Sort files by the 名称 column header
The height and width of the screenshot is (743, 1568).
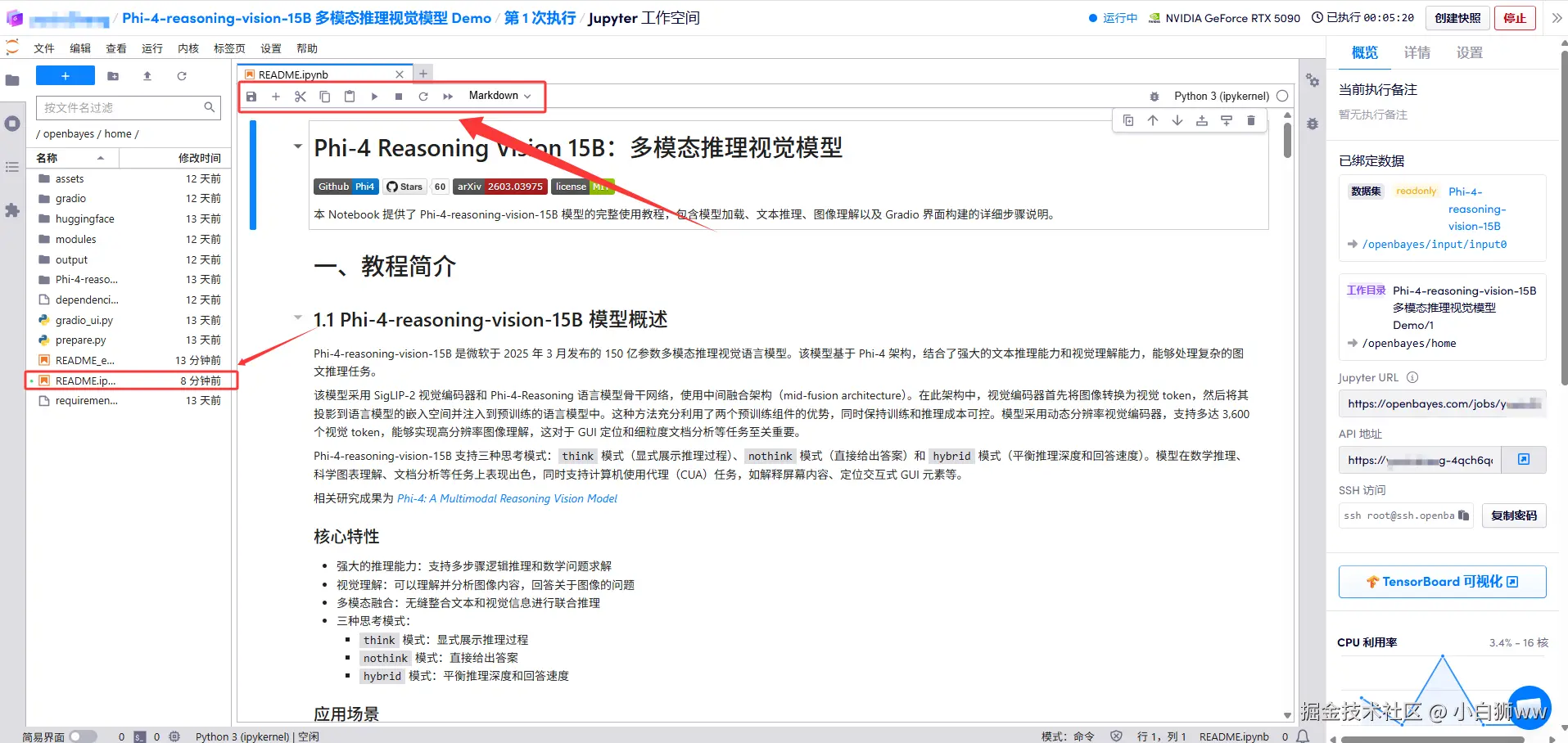point(72,158)
